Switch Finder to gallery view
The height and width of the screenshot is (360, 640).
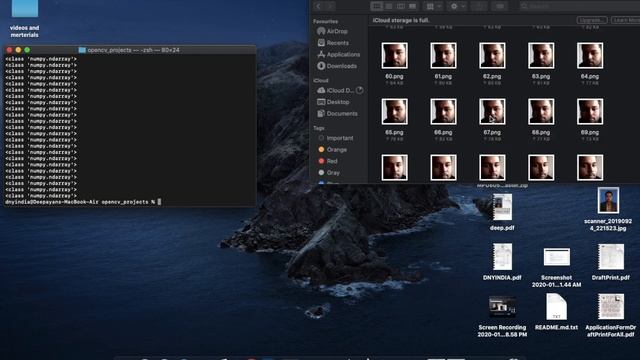click(x=413, y=6)
